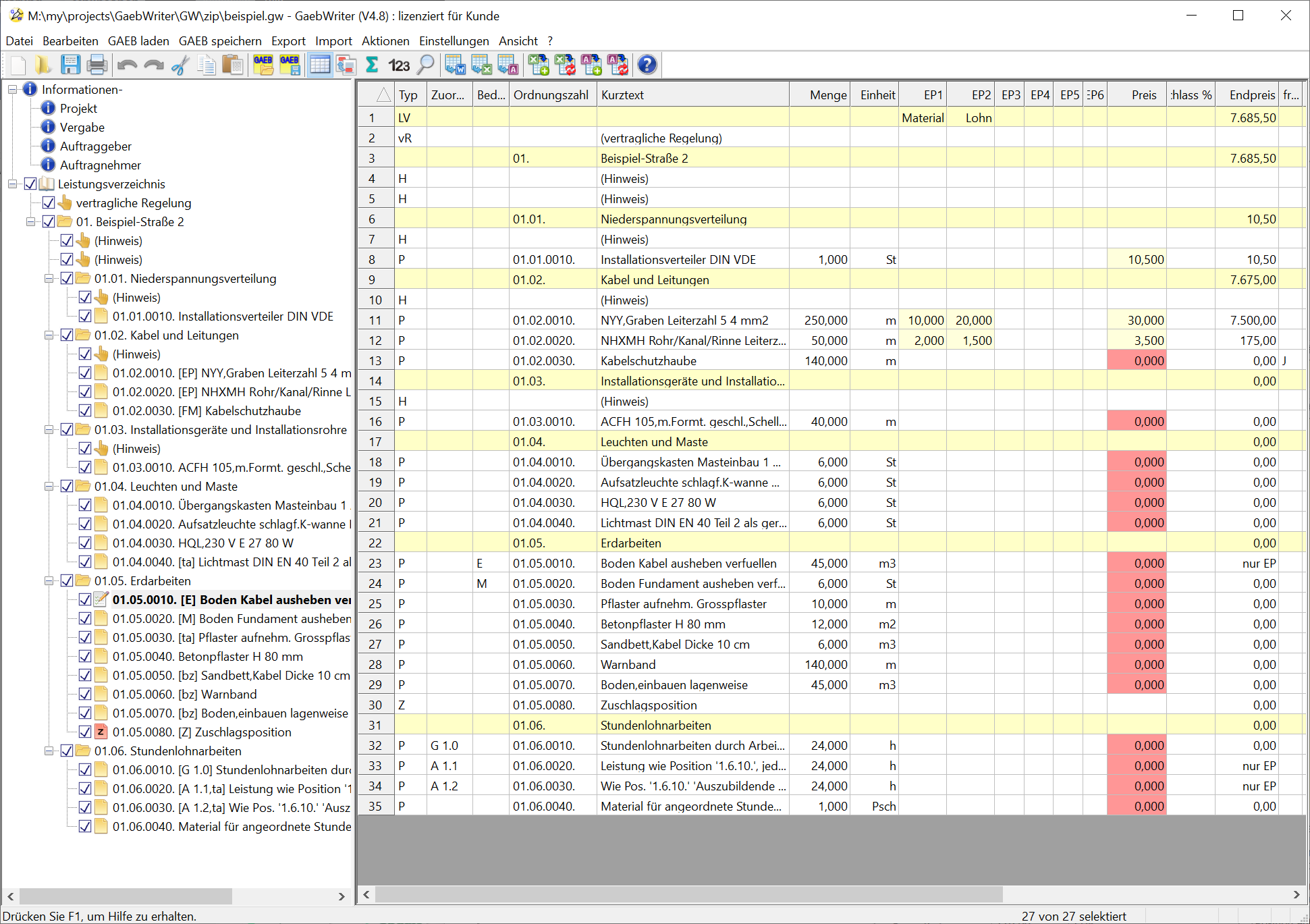Toggle checkbox for 01.02.0030 Kabelschutzhaube

pos(85,410)
